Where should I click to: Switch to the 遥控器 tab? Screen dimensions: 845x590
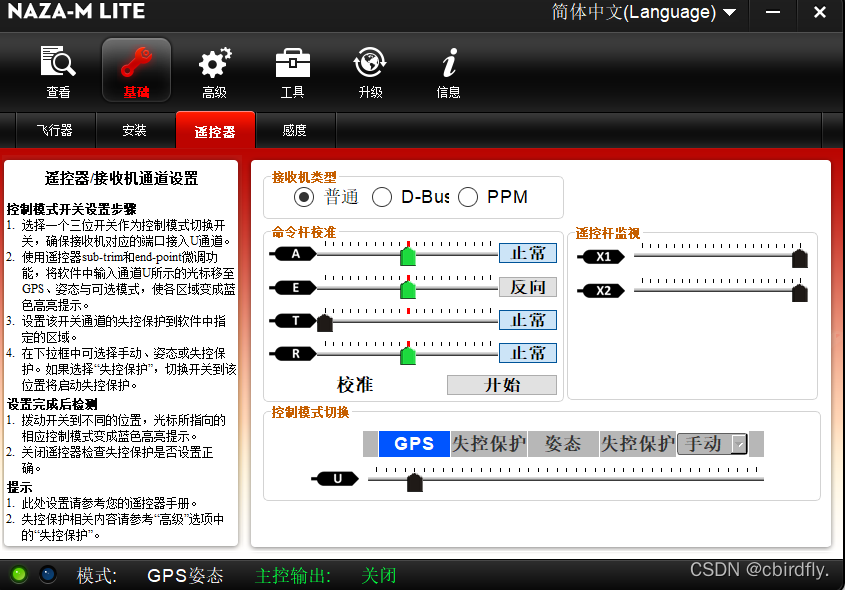click(x=215, y=130)
